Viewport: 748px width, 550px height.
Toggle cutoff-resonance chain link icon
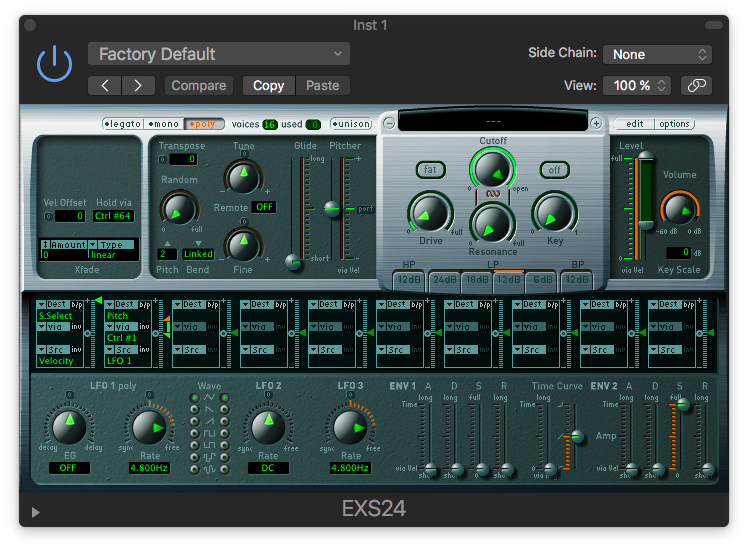tap(493, 193)
